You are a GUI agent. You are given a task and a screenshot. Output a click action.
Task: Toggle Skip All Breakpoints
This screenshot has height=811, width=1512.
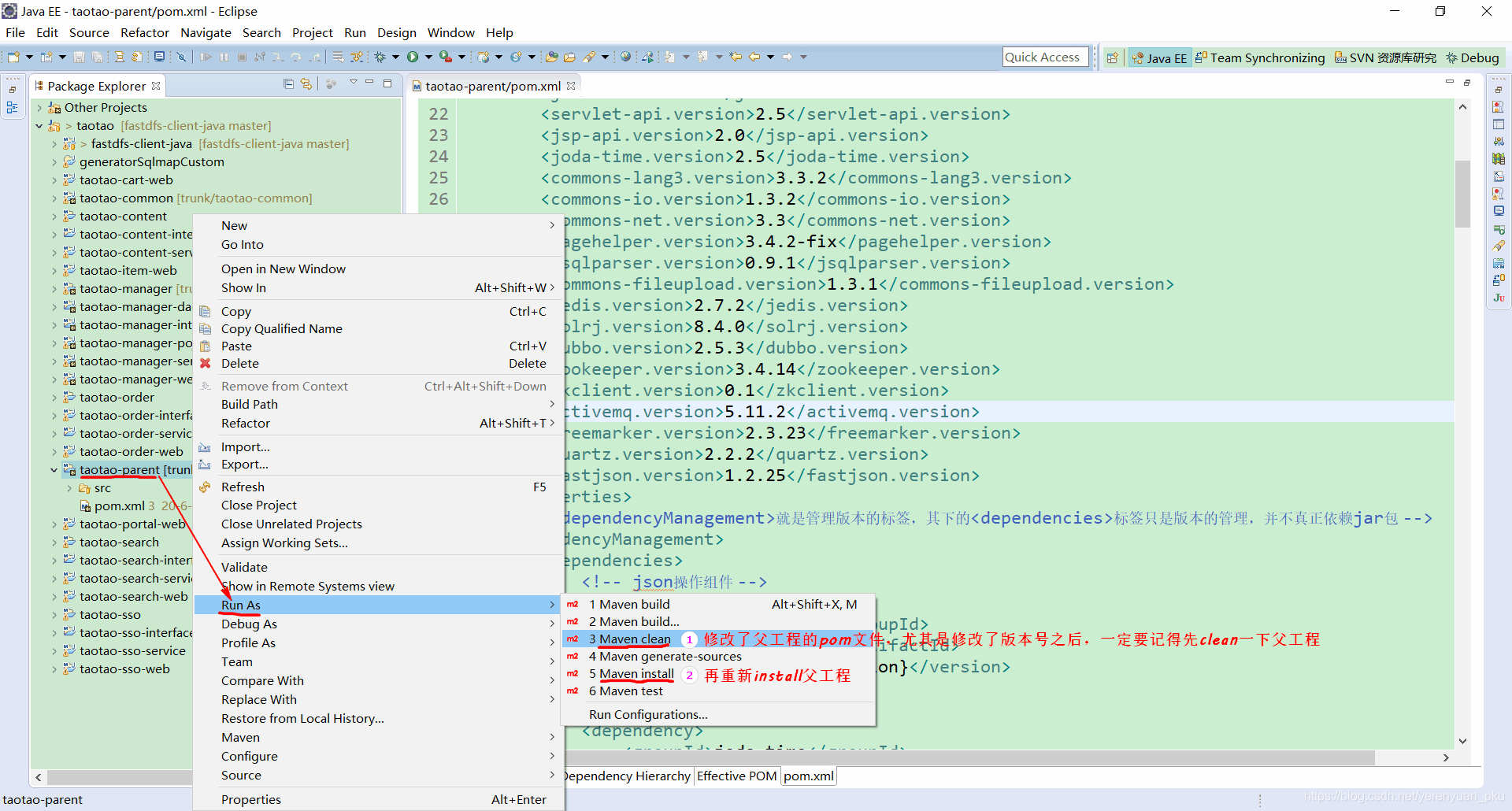pyautogui.click(x=181, y=57)
